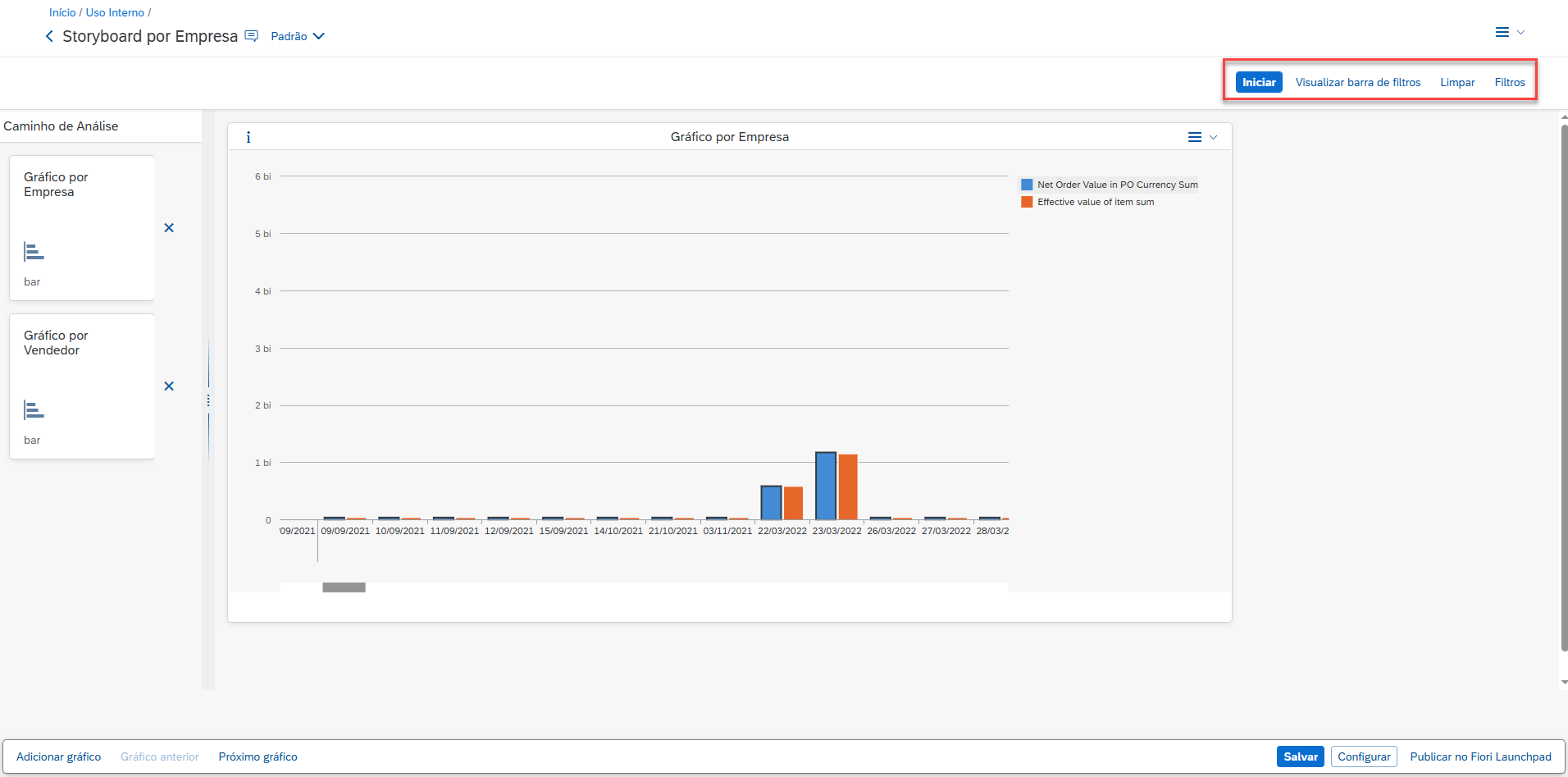Click the bar chart icon in Gráfico por Empresa card
The width and height of the screenshot is (1568, 777).
pos(34,252)
